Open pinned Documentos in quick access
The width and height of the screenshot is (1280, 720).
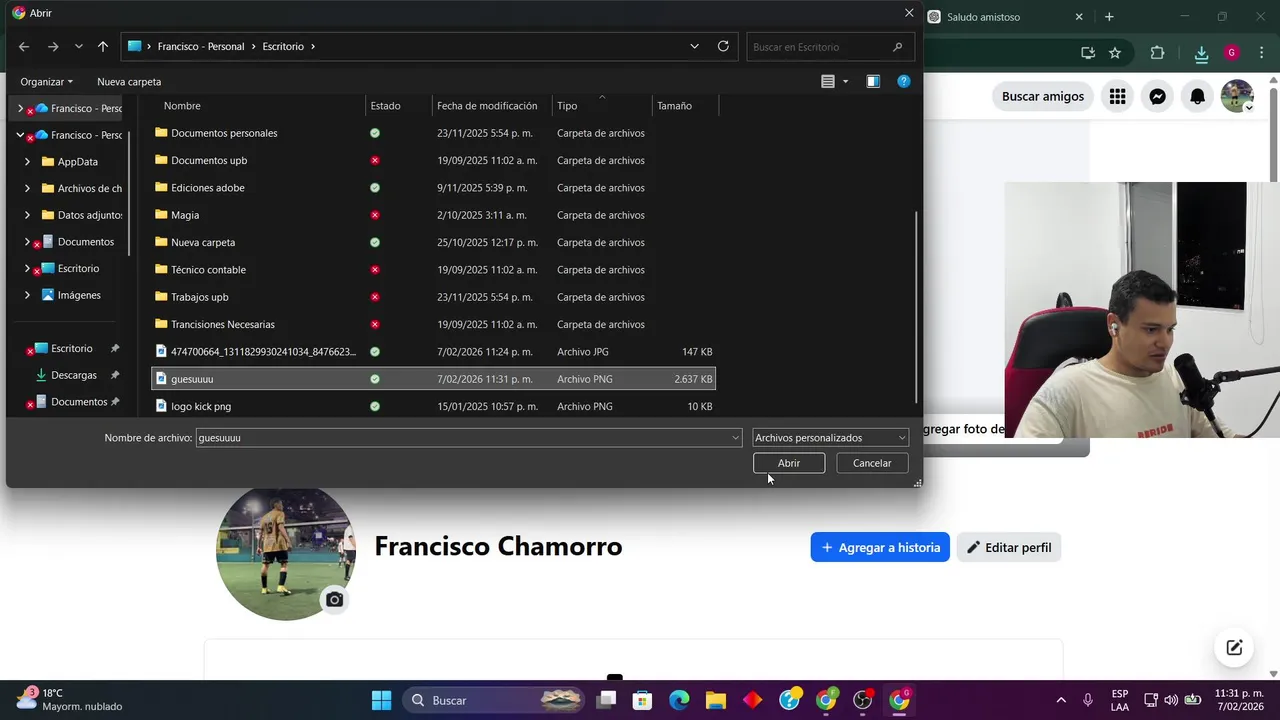[x=78, y=402]
